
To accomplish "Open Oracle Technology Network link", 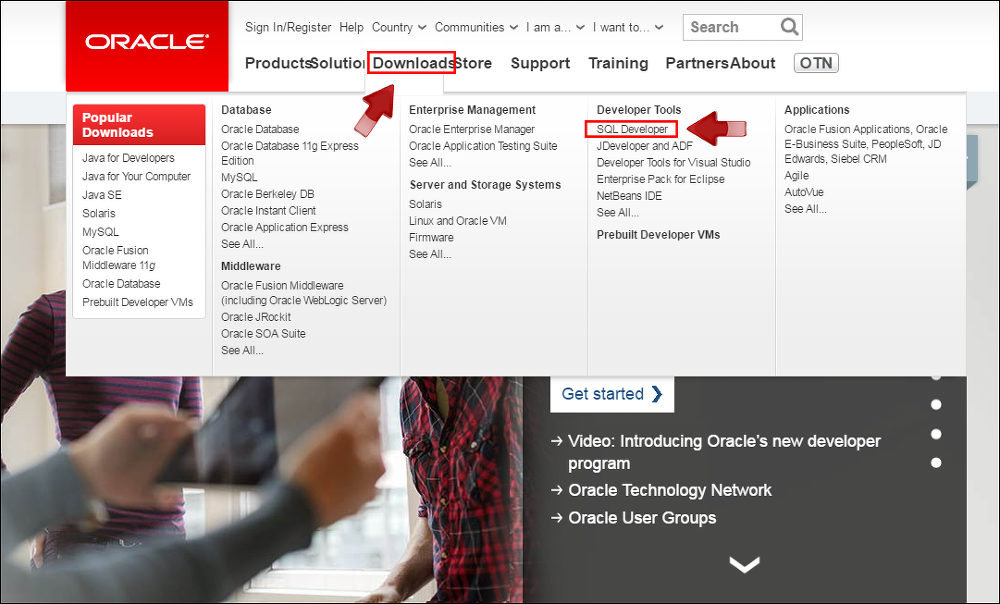I will 670,490.
